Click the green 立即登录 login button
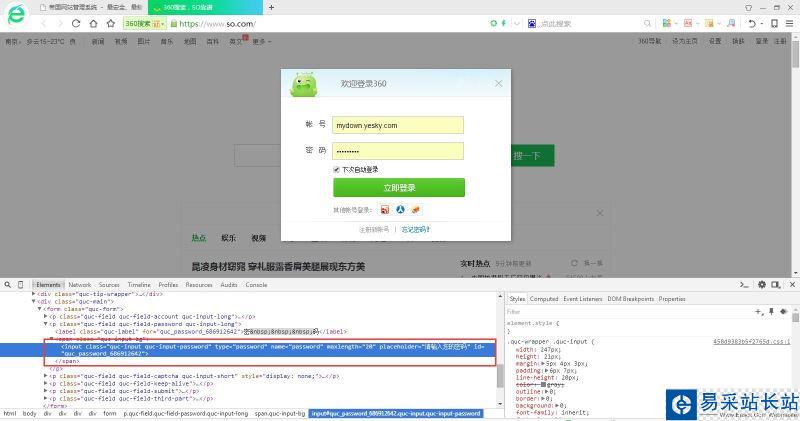Screen dimensions: 800x421 tap(399, 187)
